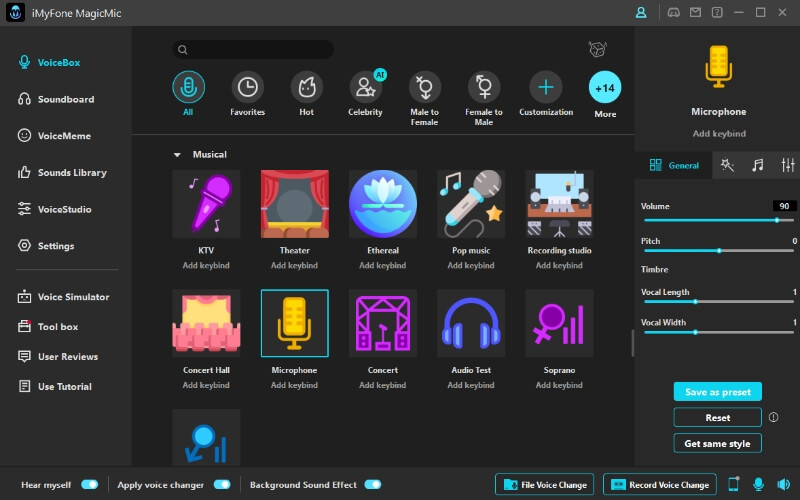Click the Reset button
Image resolution: width=800 pixels, height=500 pixels.
coord(717,417)
